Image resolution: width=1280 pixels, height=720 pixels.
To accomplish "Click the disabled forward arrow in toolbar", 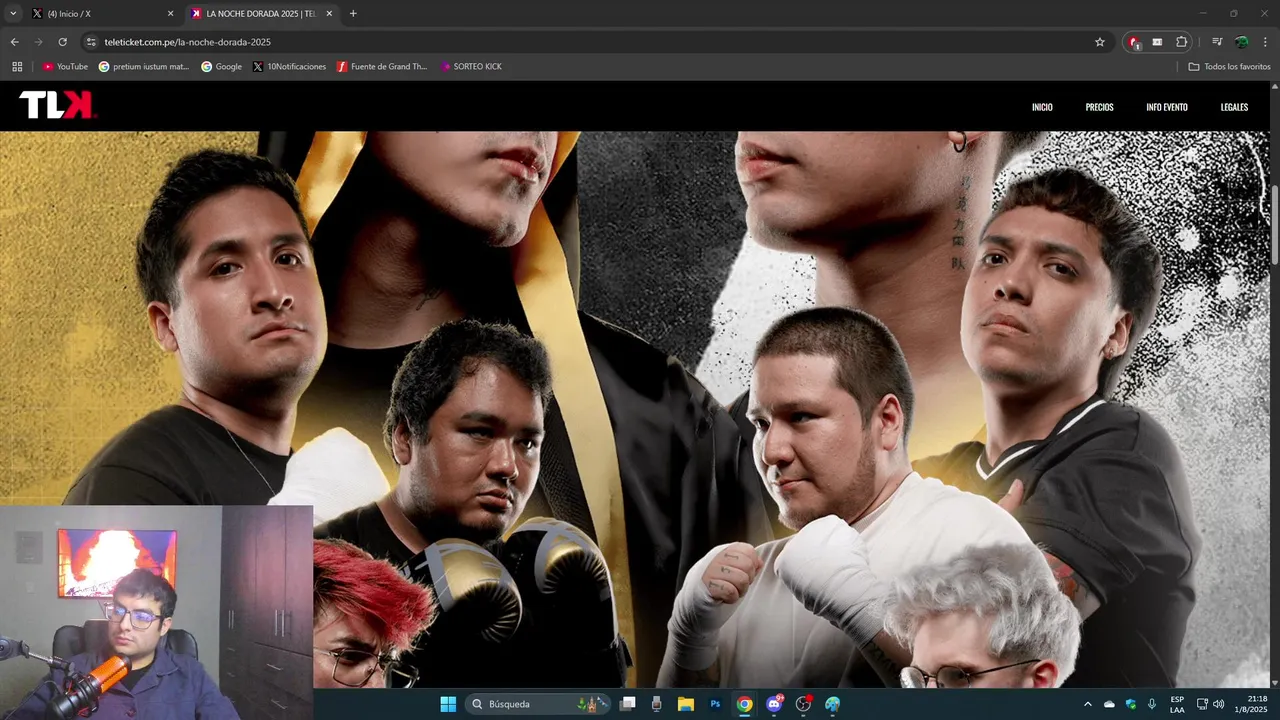I will pos(38,42).
